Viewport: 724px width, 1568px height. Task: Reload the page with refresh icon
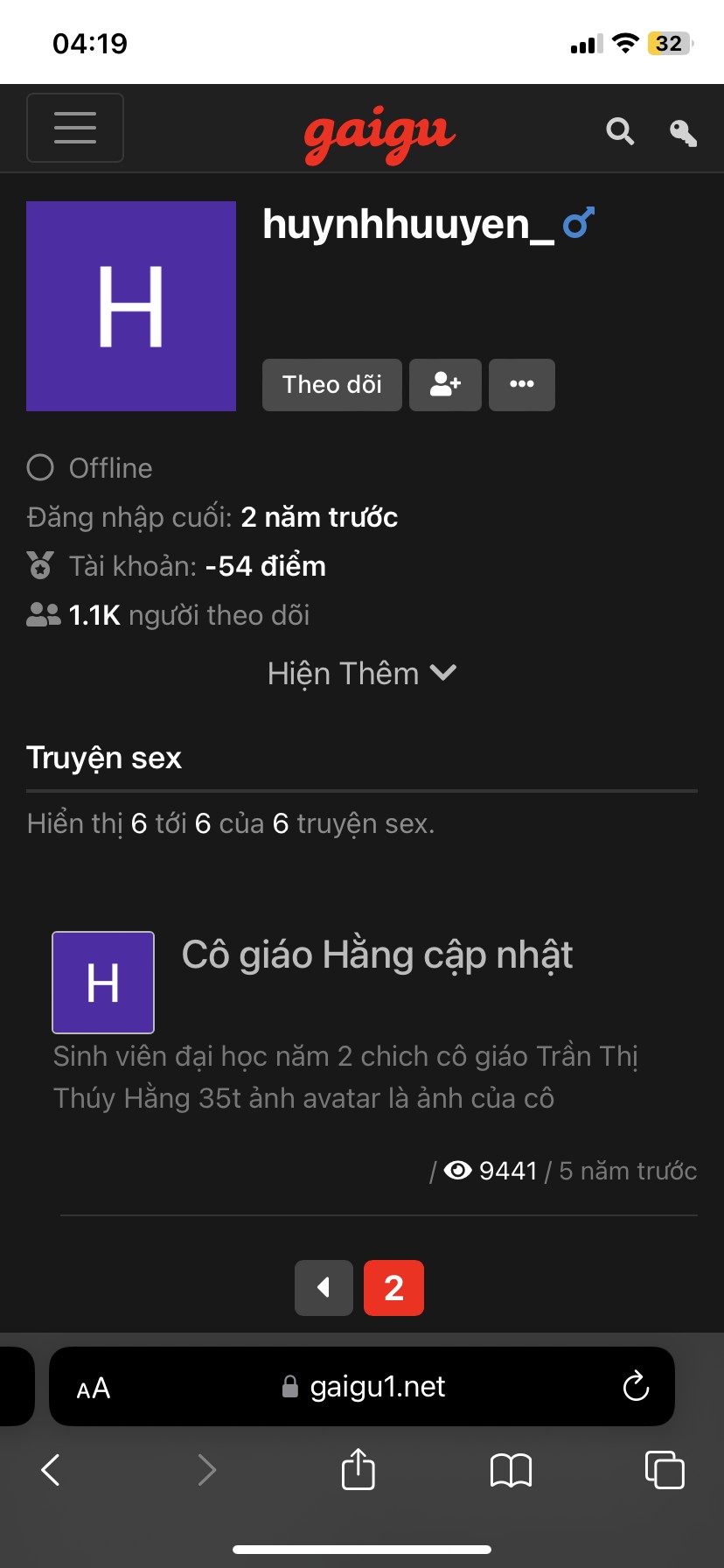click(636, 1386)
